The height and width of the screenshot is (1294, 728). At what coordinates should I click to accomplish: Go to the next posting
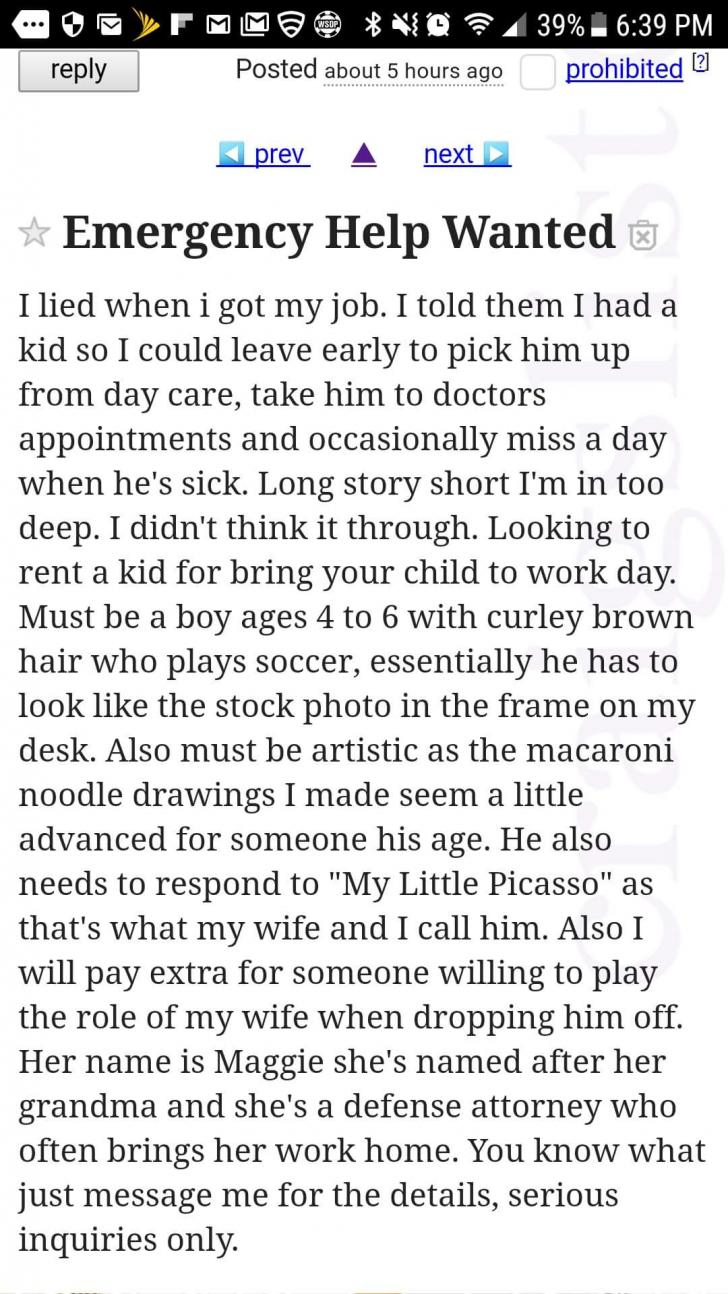466,154
